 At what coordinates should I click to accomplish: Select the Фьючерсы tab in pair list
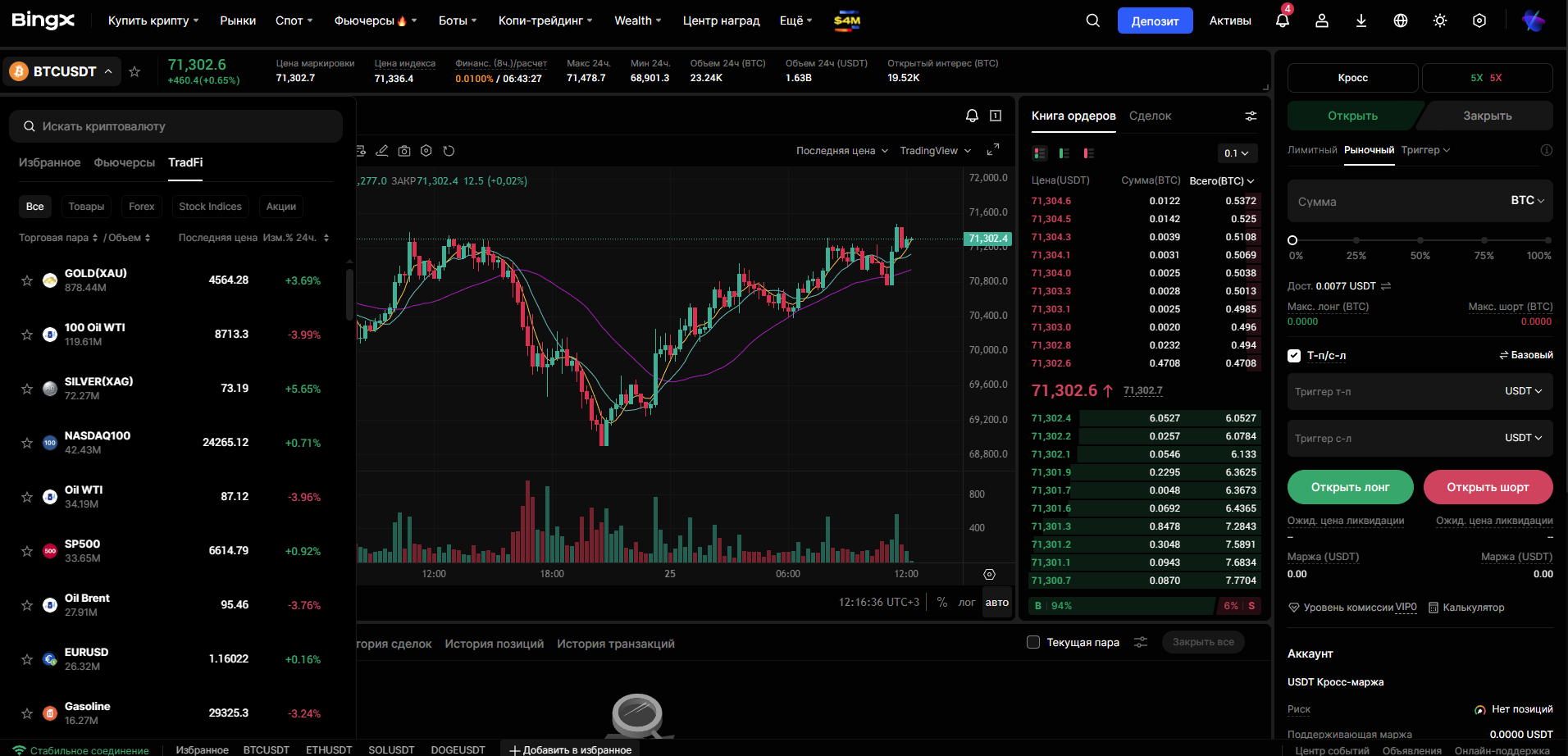124,162
